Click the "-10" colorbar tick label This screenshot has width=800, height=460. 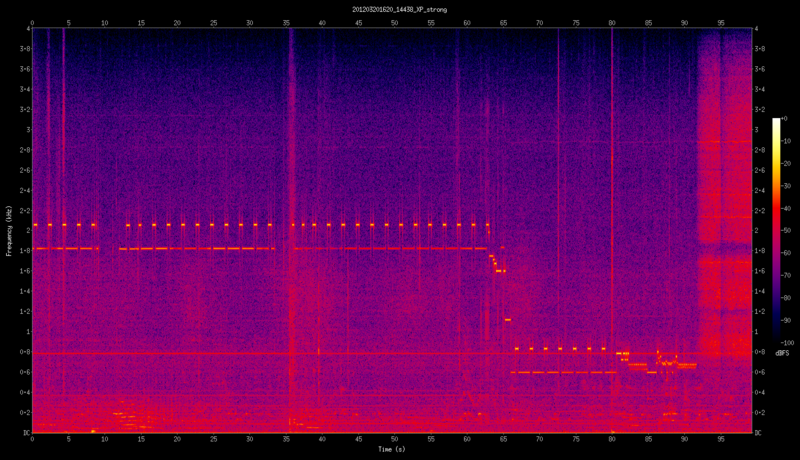click(x=785, y=141)
